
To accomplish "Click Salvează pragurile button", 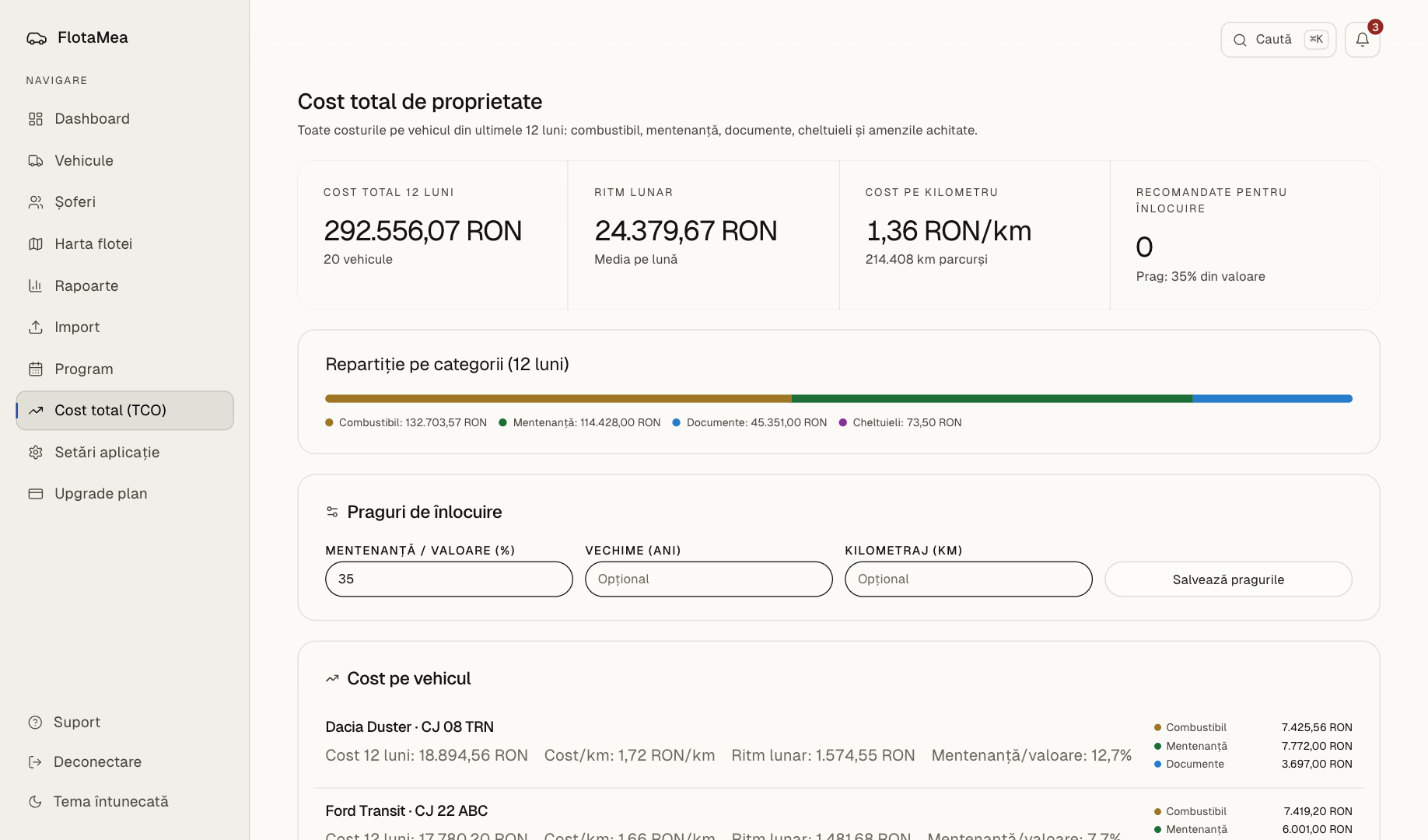I will [x=1228, y=579].
